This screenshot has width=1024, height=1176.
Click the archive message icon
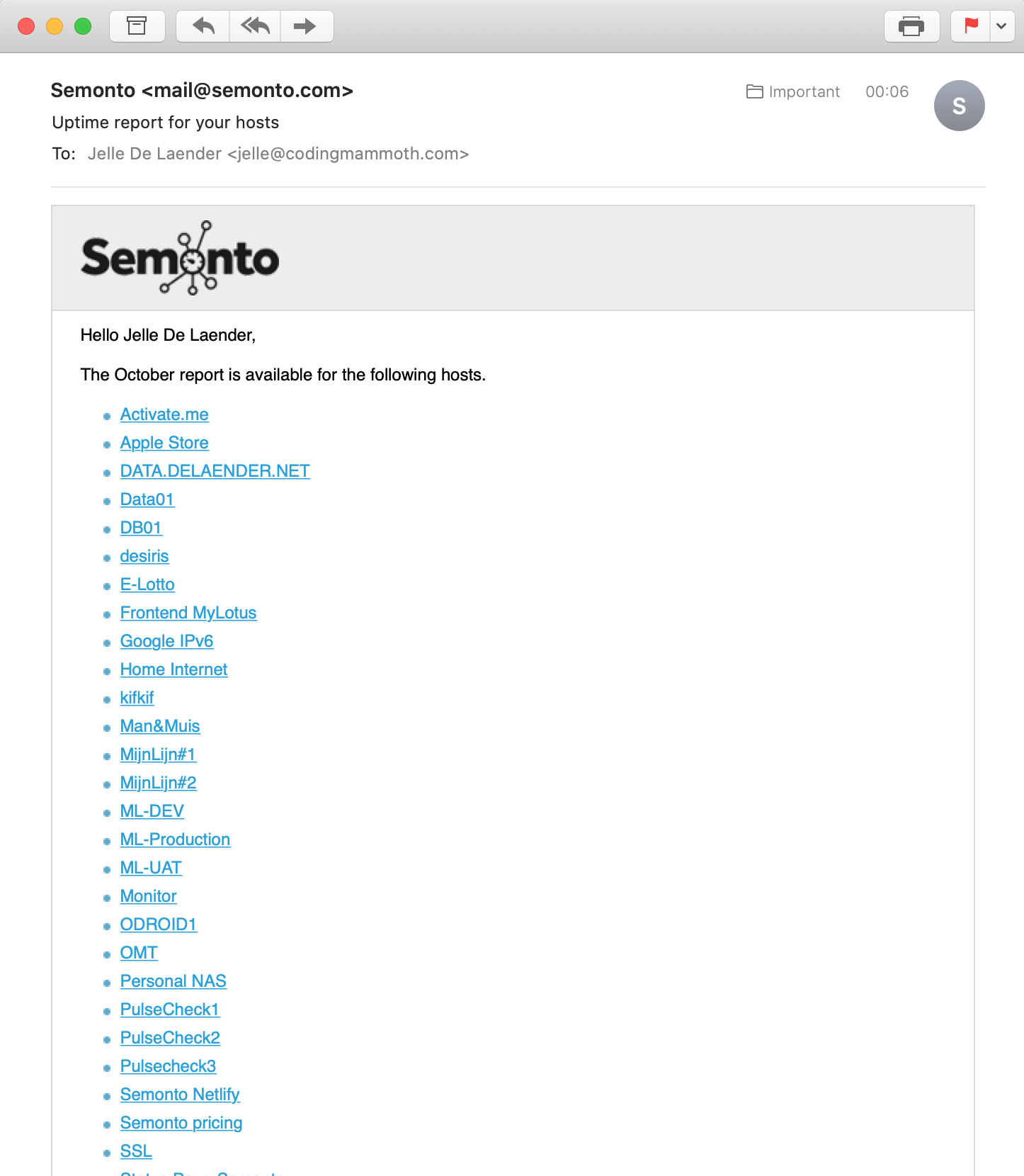pyautogui.click(x=137, y=27)
